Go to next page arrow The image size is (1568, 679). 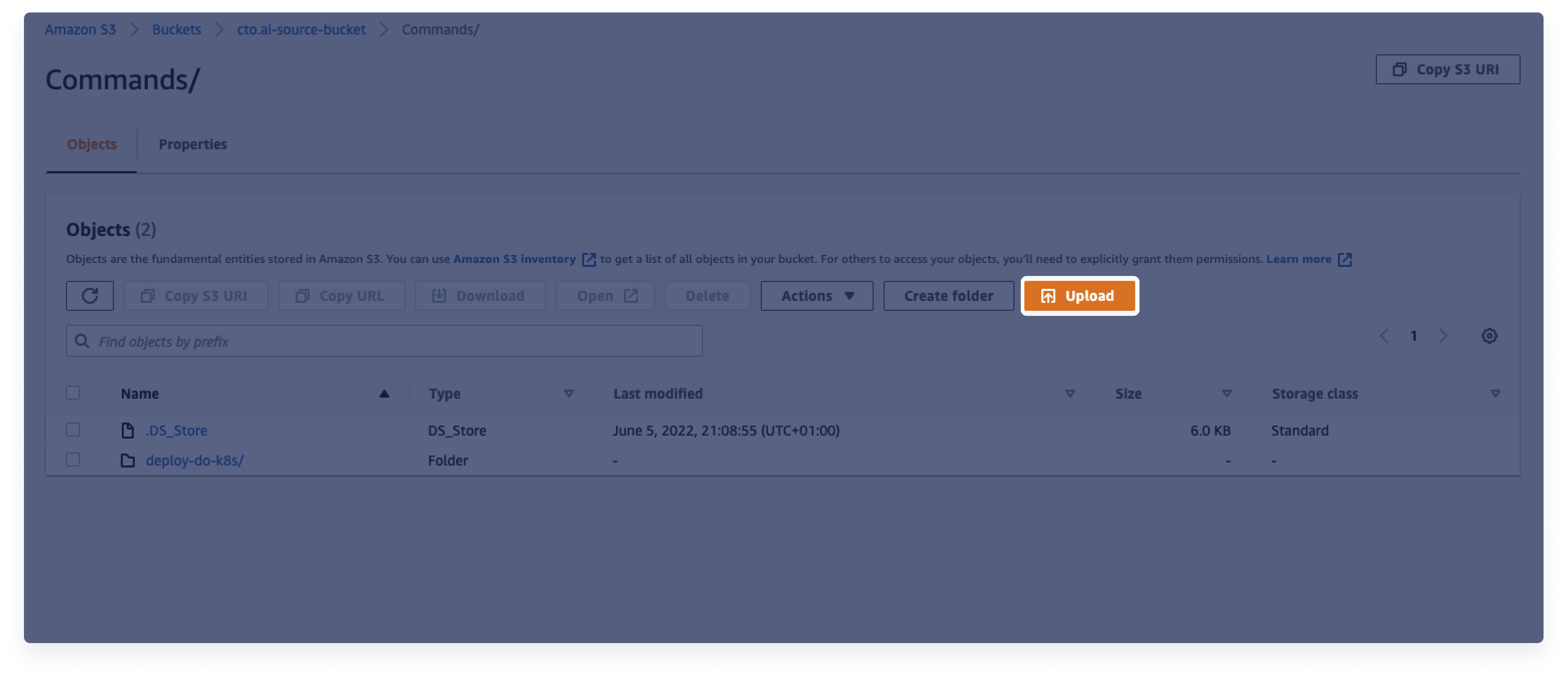pyautogui.click(x=1443, y=336)
